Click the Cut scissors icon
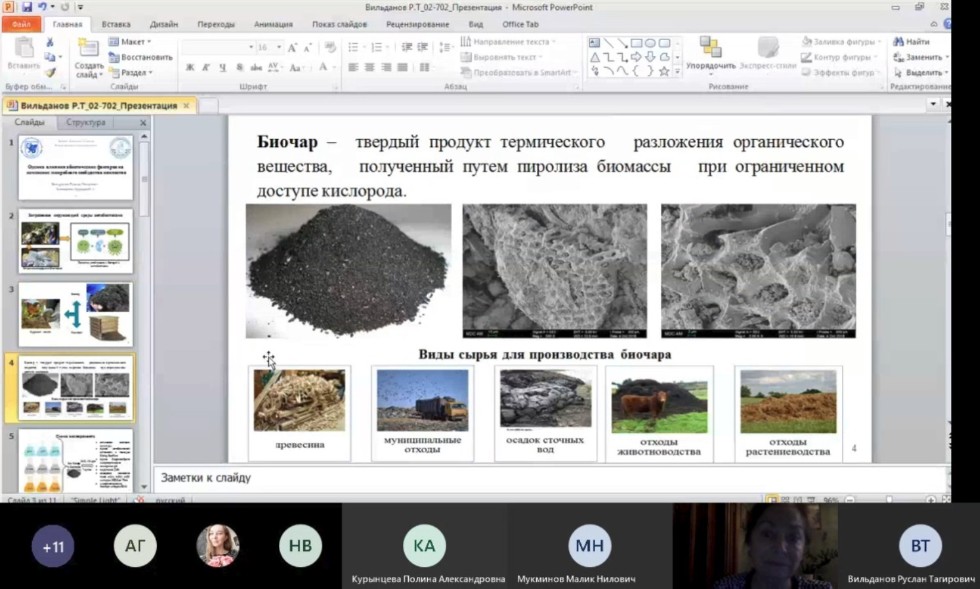Screen dimensions: 980x589 [49, 43]
